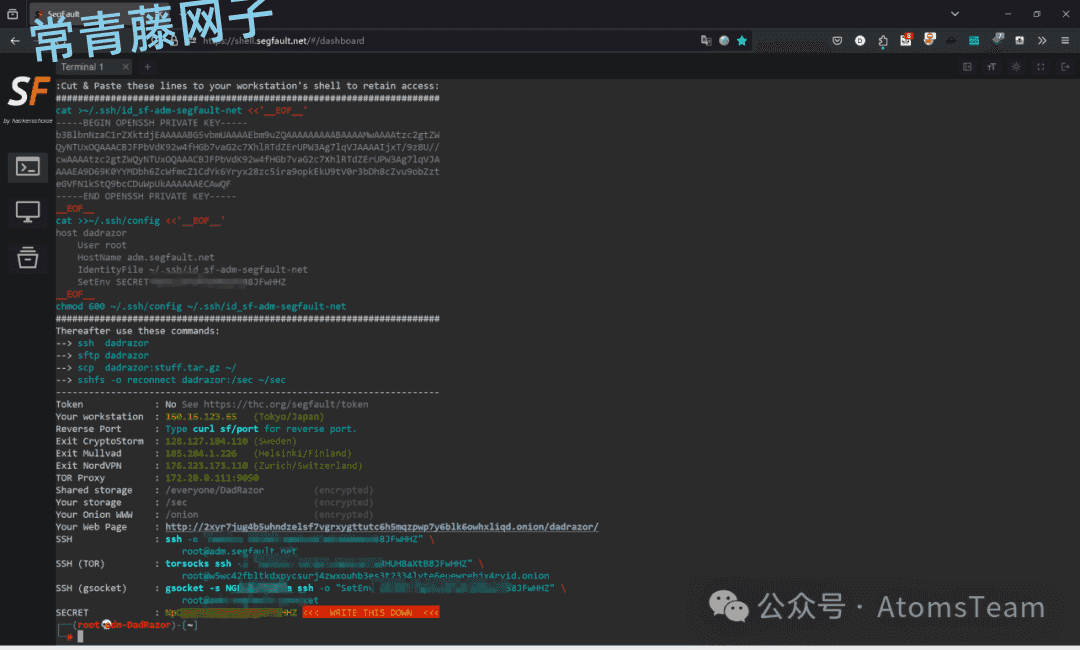Open the Extensions puzzle menu
Screen dimensions: 1080x650
883,41
